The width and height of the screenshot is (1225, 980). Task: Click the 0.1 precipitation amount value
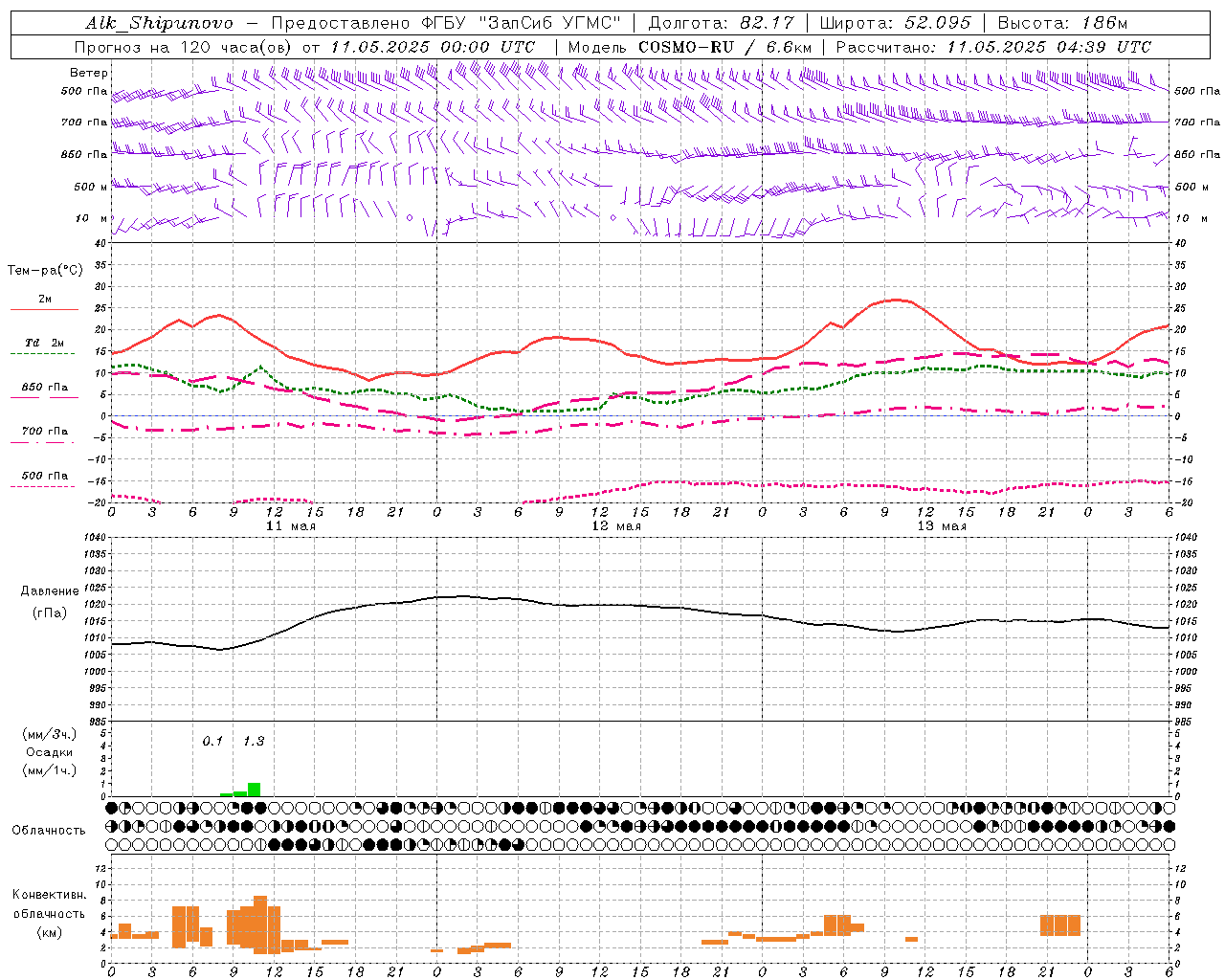[x=212, y=742]
